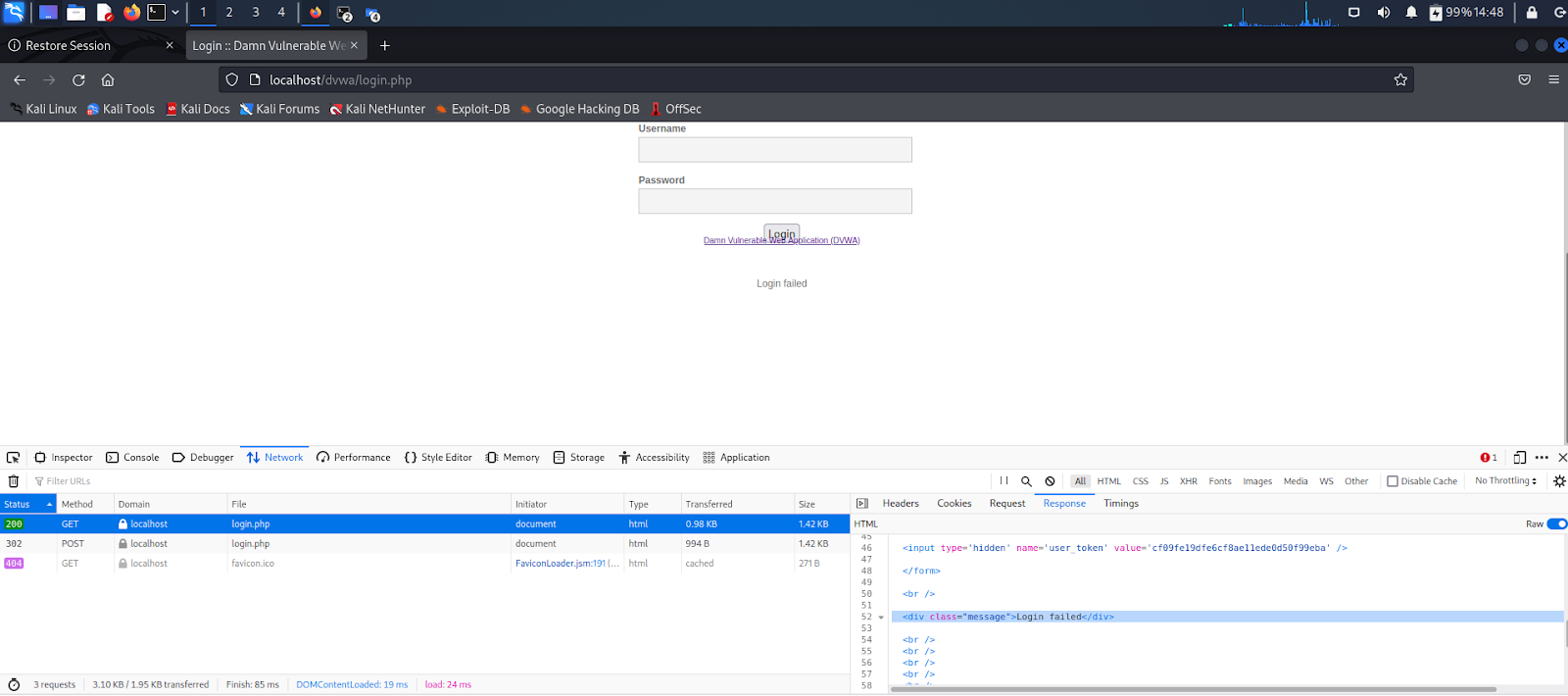Click error count badge in devtools
Image resolution: width=1568 pixels, height=696 pixels.
(x=1489, y=458)
